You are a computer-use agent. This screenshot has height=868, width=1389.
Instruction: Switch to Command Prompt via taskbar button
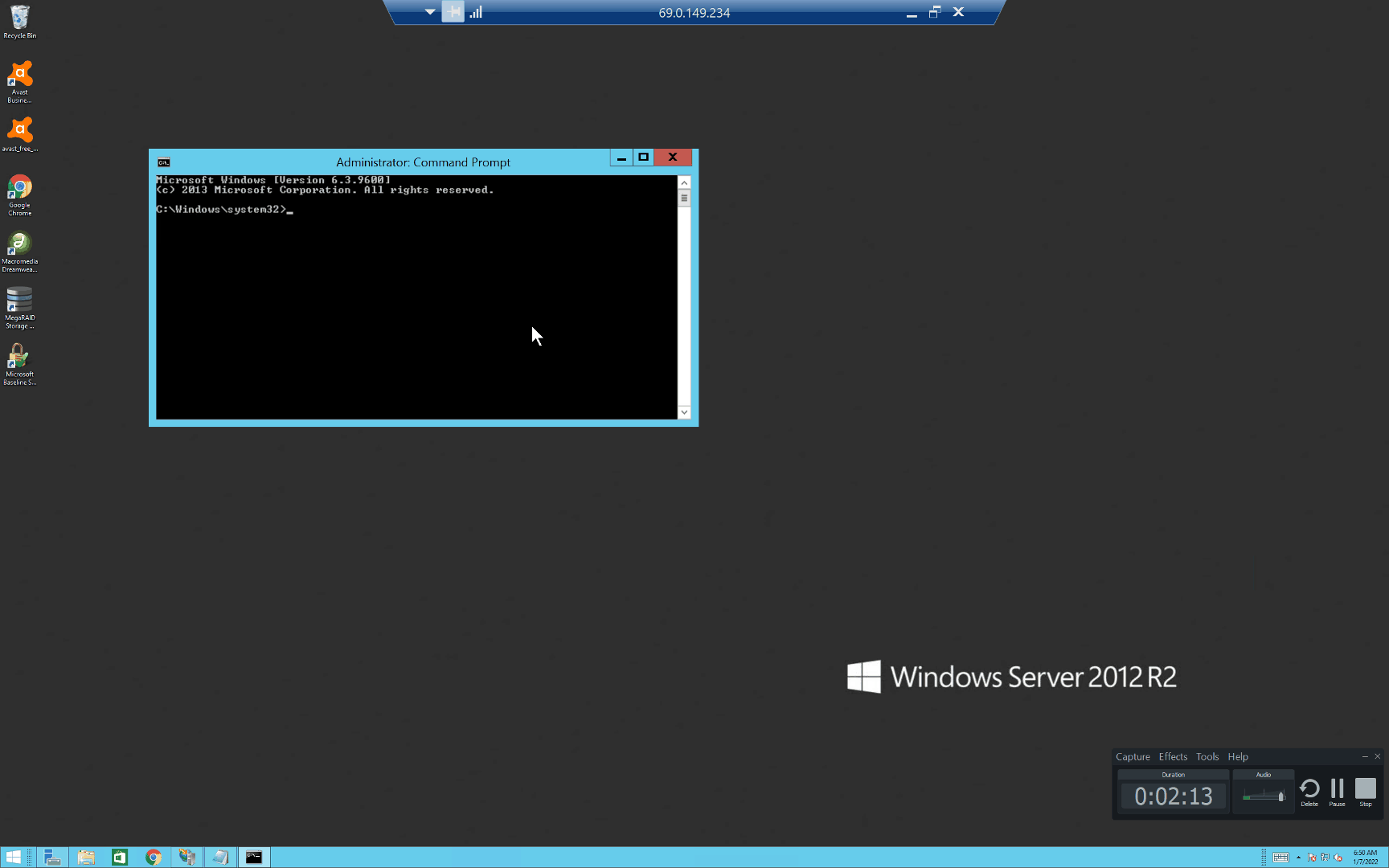pos(254,858)
